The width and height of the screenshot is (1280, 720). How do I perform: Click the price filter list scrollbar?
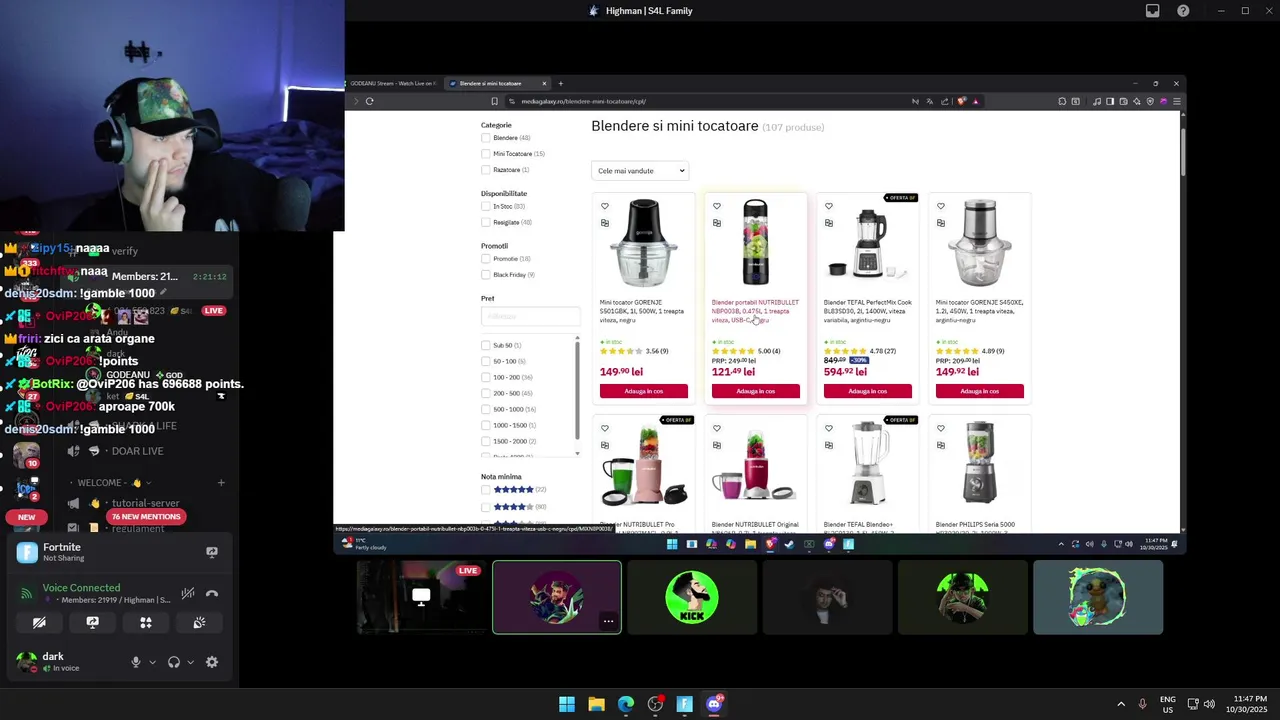tap(577, 390)
